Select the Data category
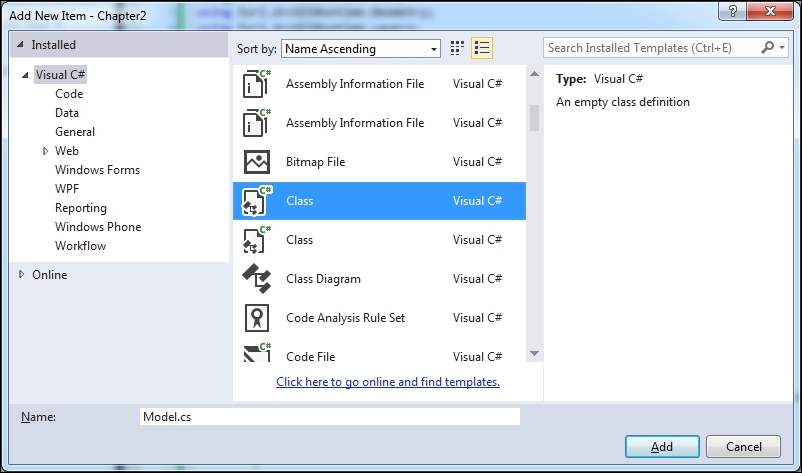 pyautogui.click(x=67, y=112)
